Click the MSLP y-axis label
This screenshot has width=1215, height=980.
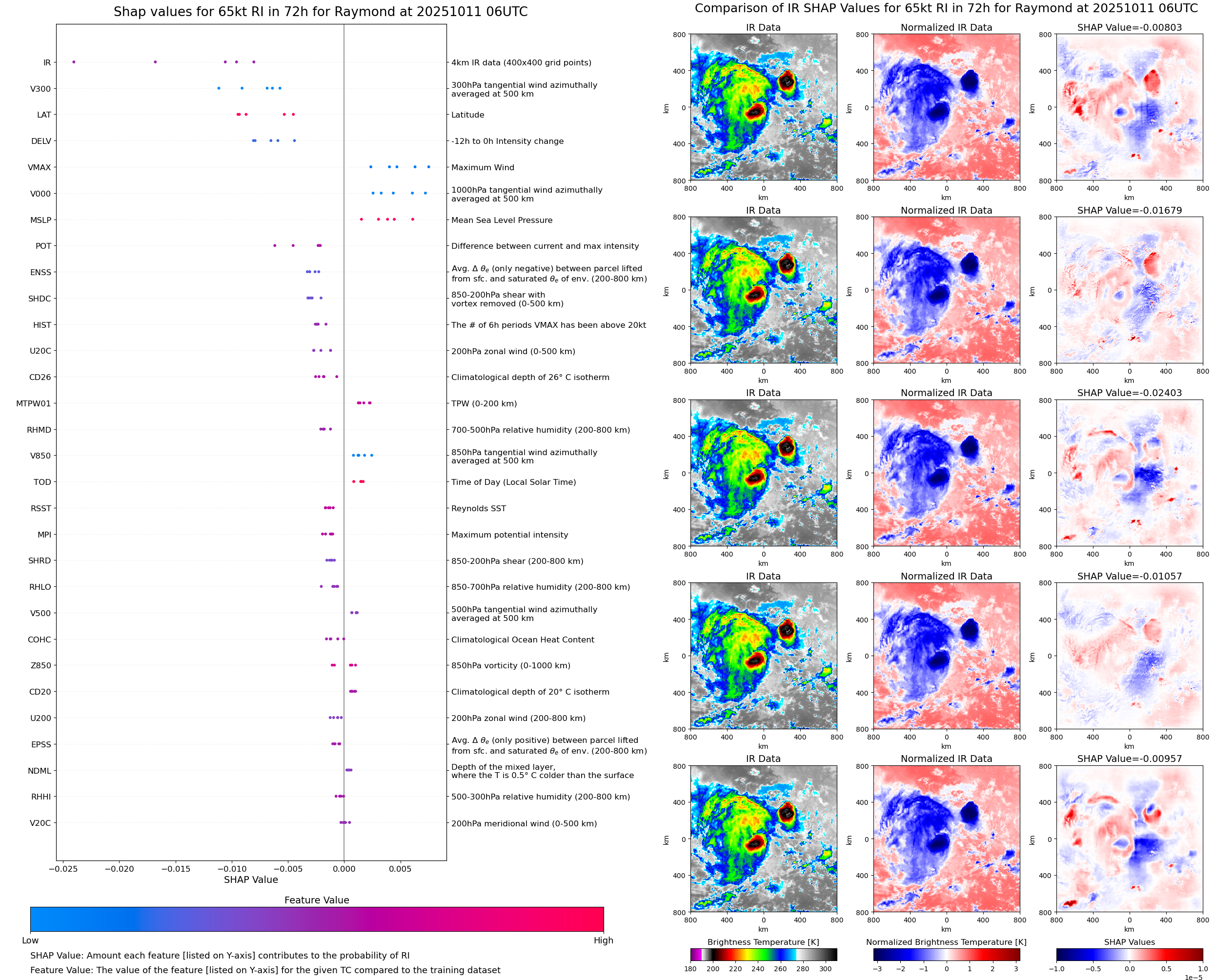pyautogui.click(x=40, y=220)
